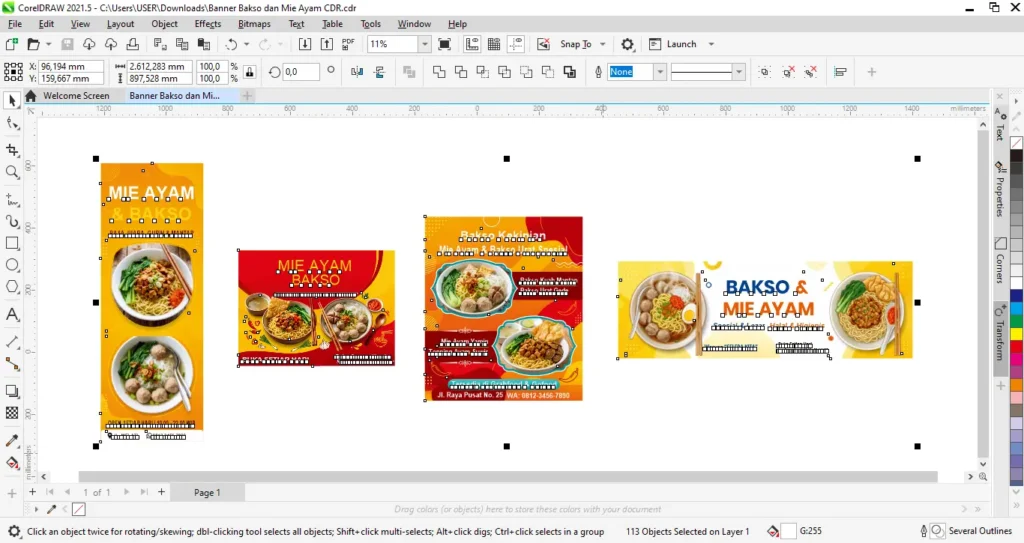Click the Import icon
Screen dimensions: 1024x543
305,44
